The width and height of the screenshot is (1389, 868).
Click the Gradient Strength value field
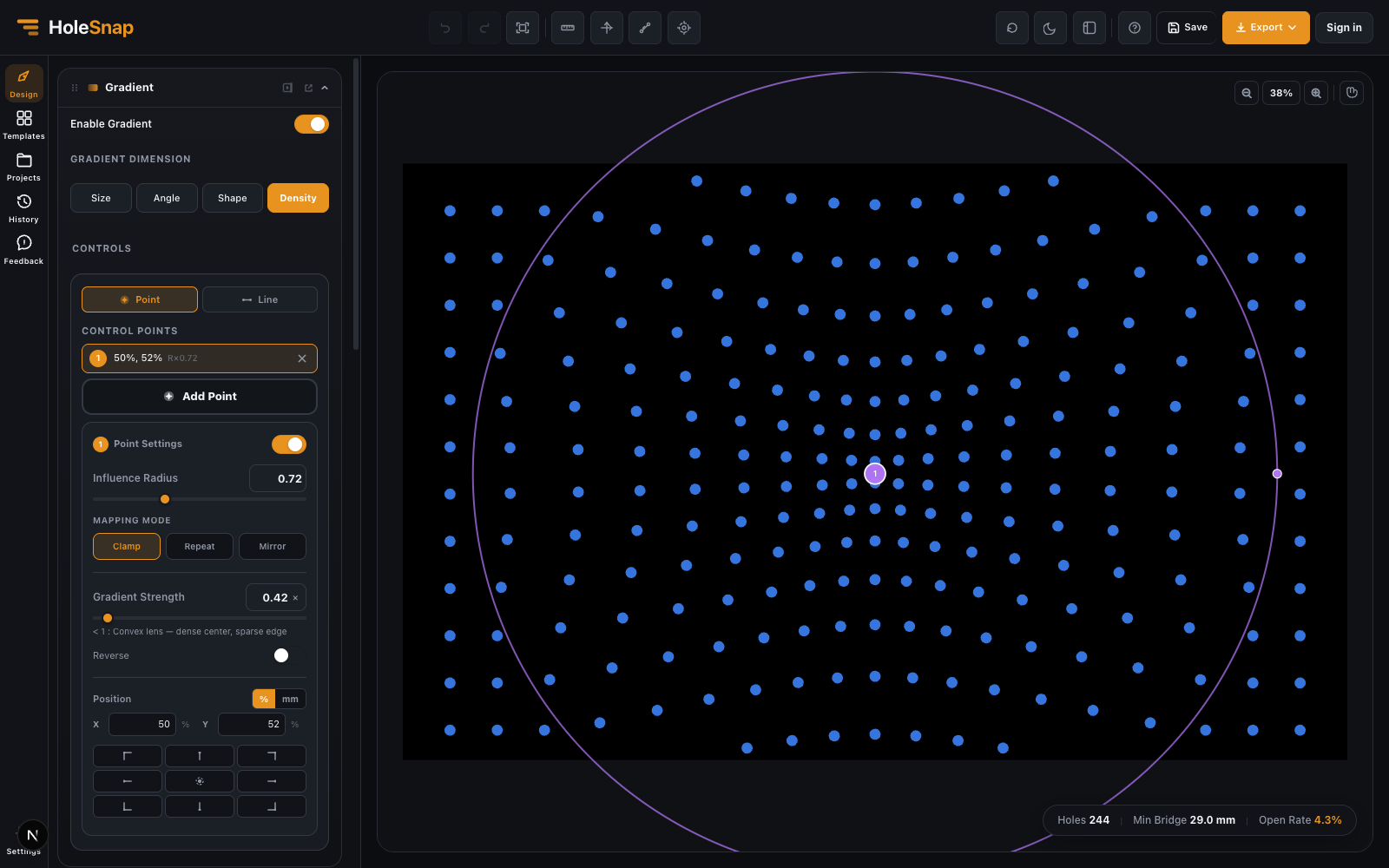pyautogui.click(x=276, y=597)
